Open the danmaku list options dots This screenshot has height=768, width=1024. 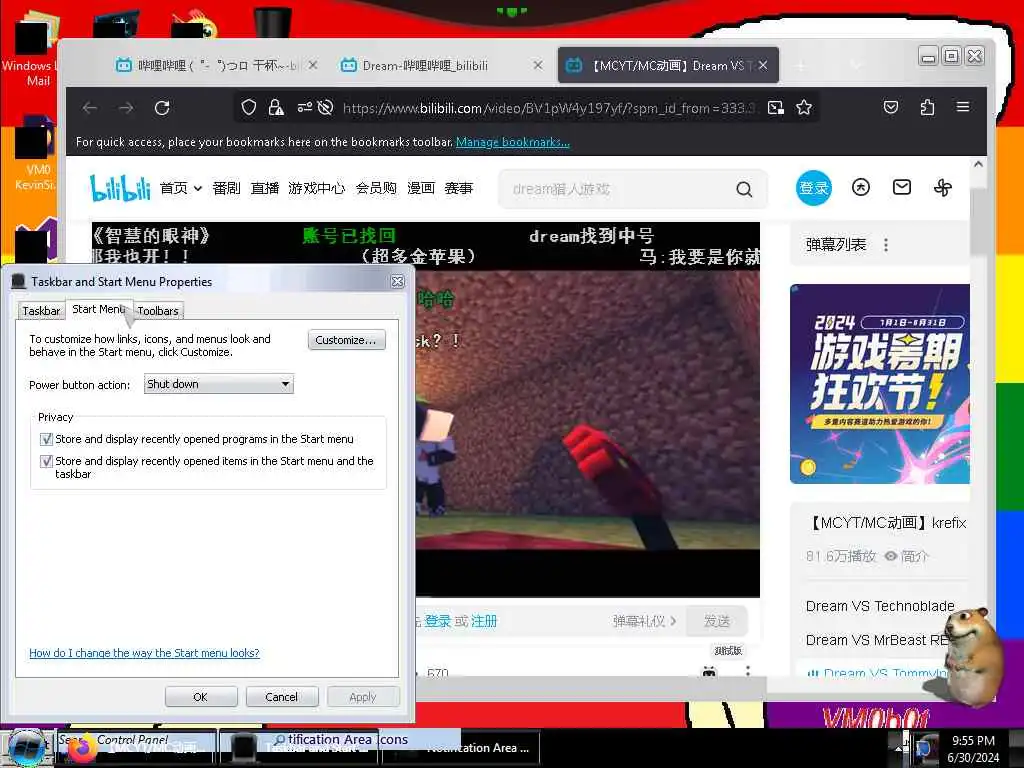click(886, 245)
